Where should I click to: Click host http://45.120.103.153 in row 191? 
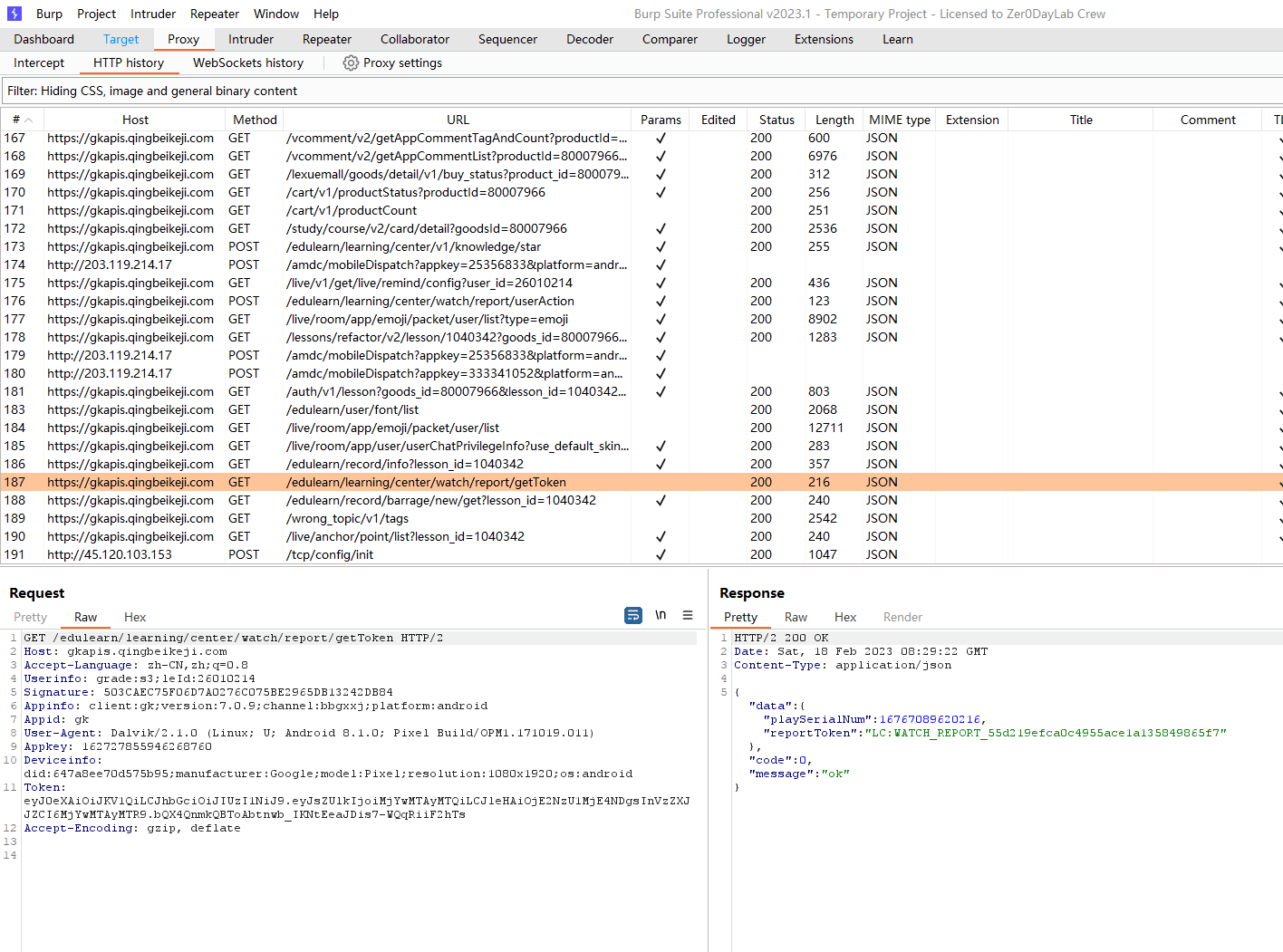tap(110, 554)
